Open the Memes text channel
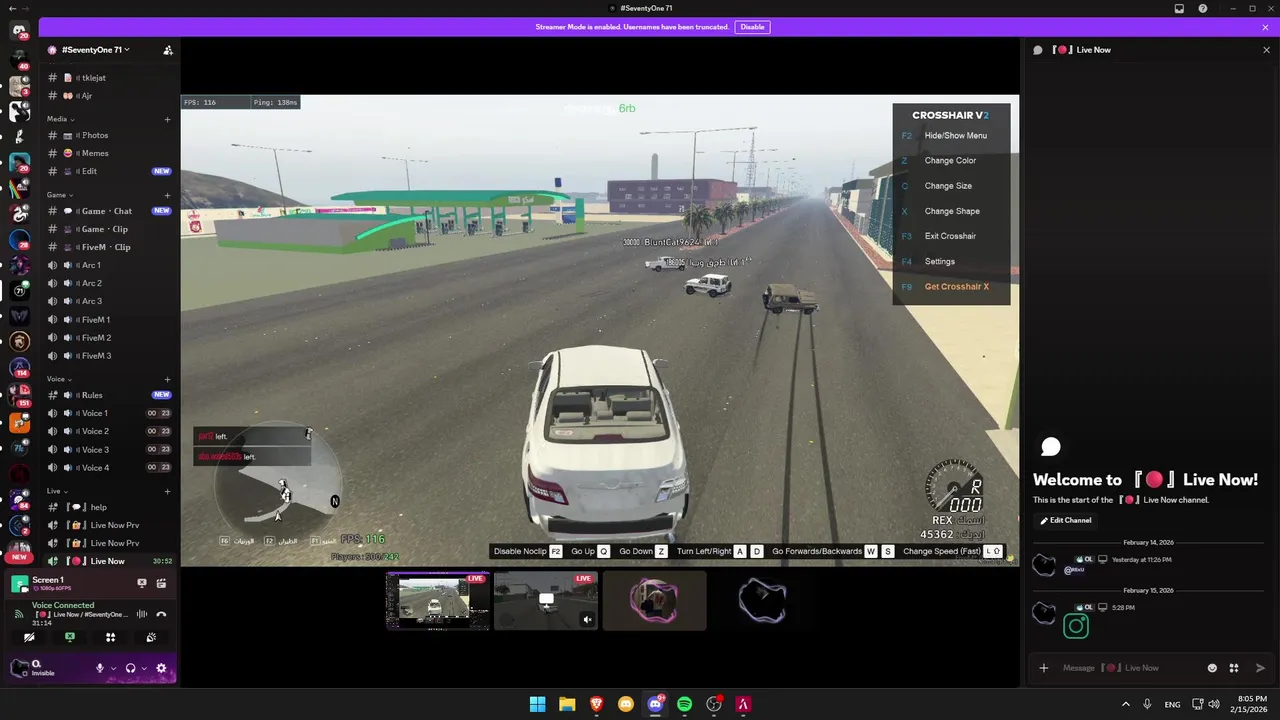Viewport: 1280px width, 720px height. coord(109,153)
